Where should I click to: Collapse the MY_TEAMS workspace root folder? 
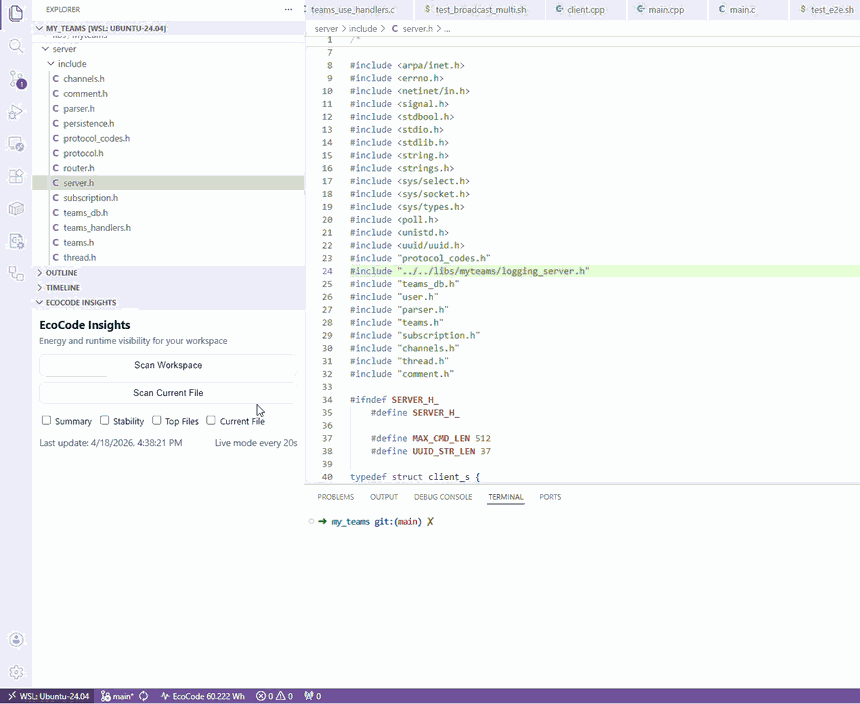tap(39, 28)
